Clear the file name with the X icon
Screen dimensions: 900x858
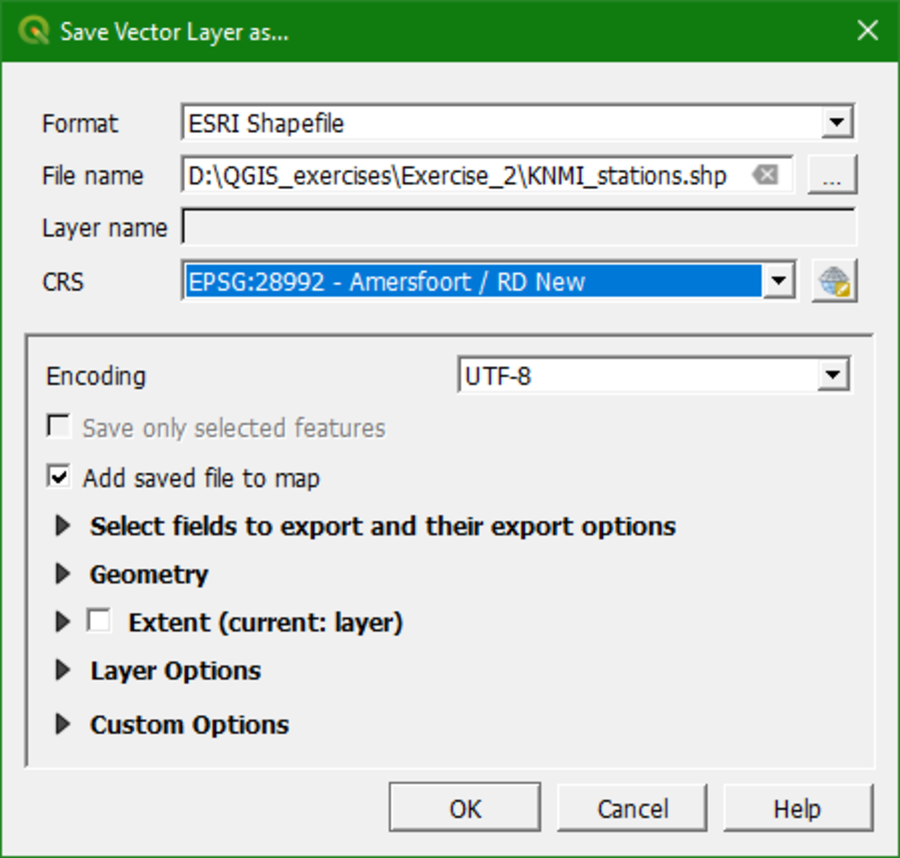(766, 175)
